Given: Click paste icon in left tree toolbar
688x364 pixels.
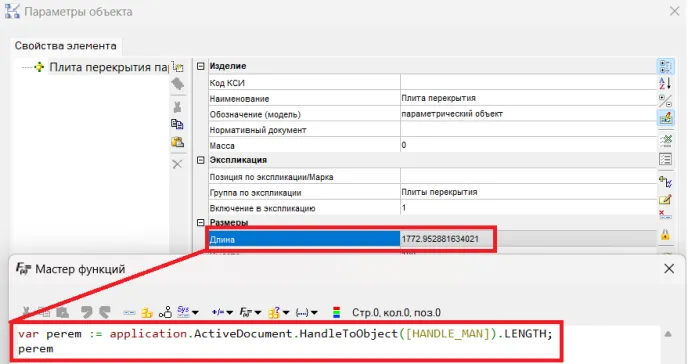Looking at the screenshot, I should (177, 142).
